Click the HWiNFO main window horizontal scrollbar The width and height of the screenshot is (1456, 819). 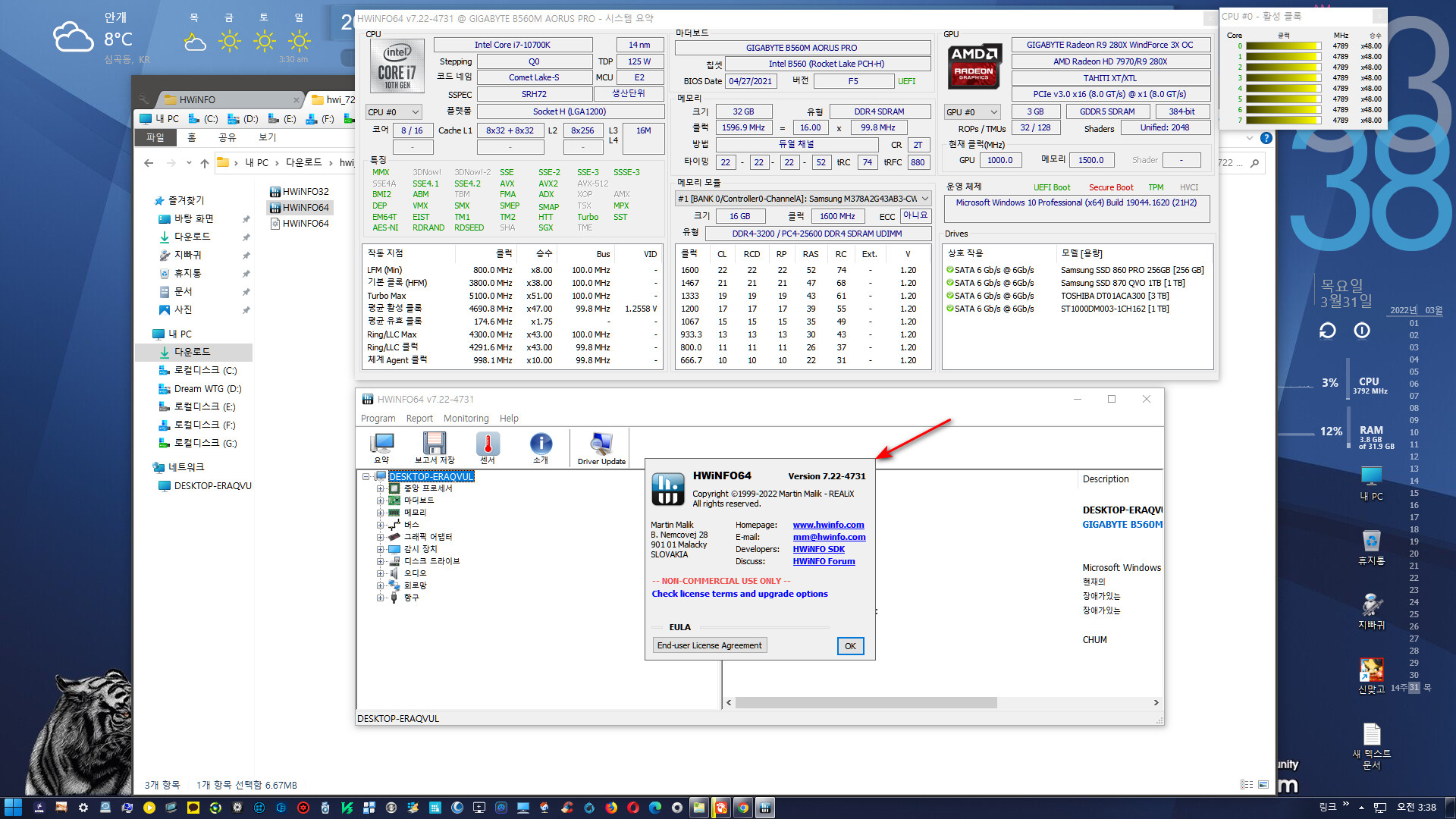(866, 703)
